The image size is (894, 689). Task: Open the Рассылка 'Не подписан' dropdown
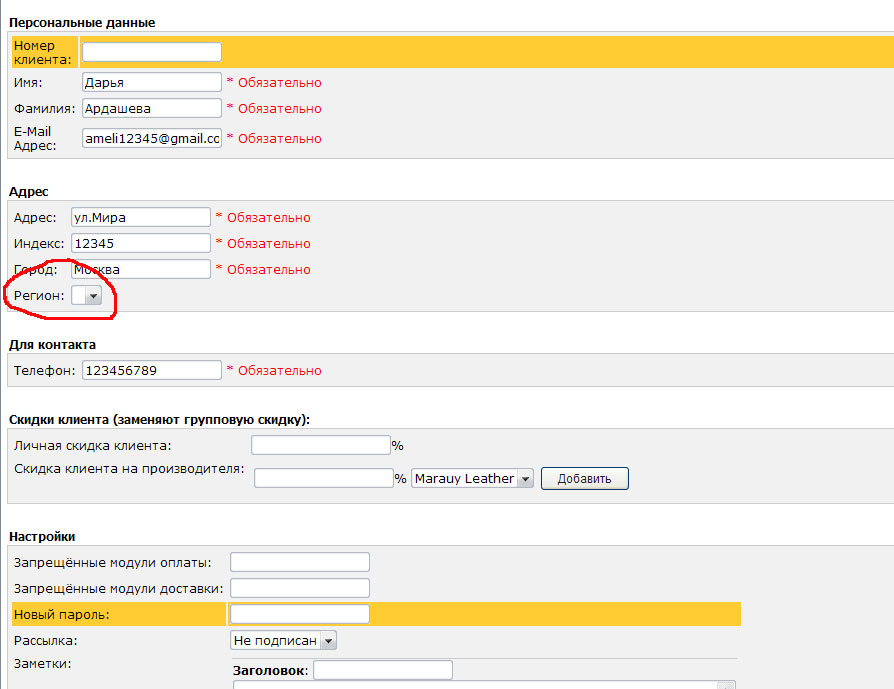(x=283, y=640)
